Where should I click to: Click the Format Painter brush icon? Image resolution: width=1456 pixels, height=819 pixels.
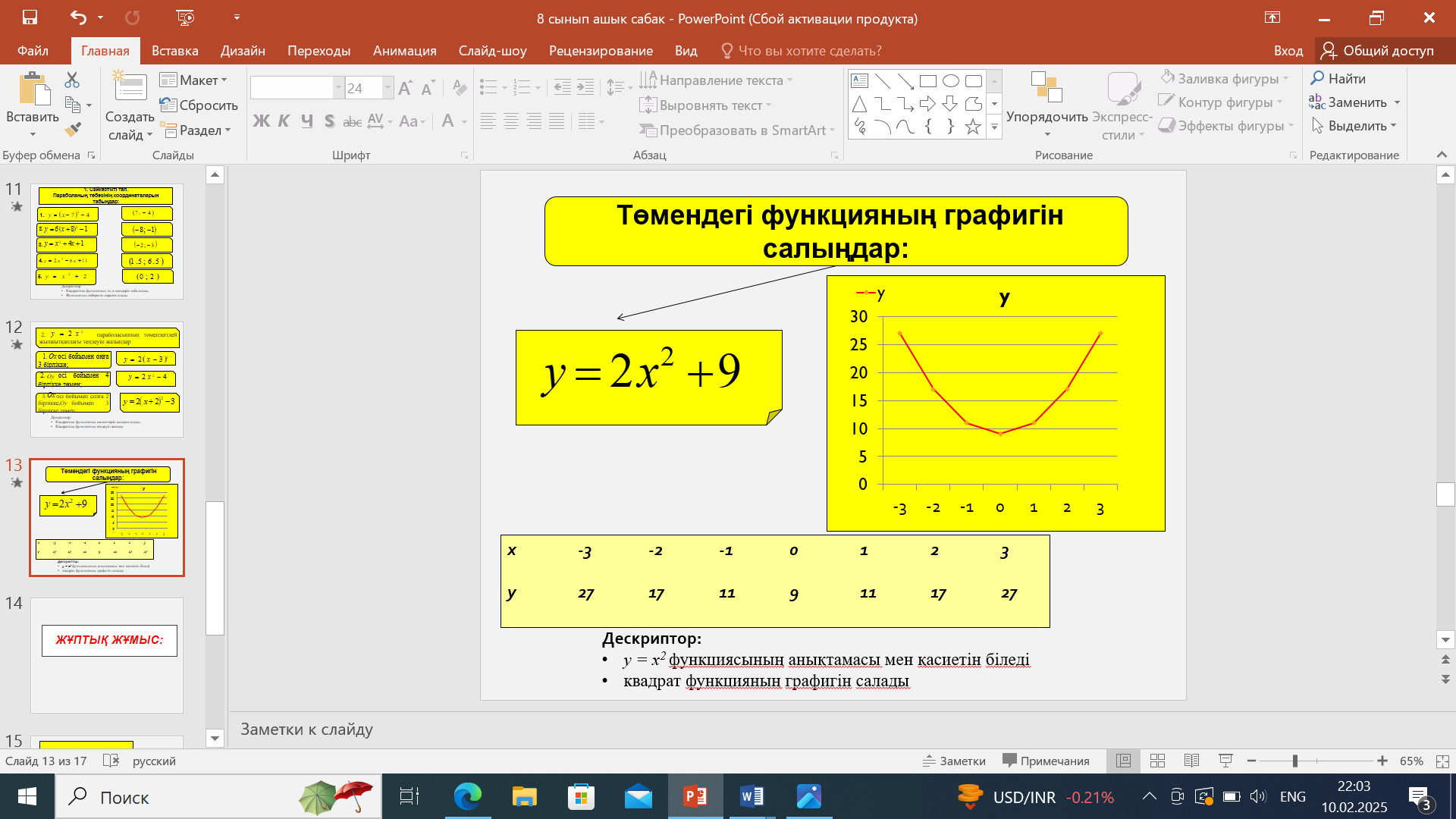(73, 130)
